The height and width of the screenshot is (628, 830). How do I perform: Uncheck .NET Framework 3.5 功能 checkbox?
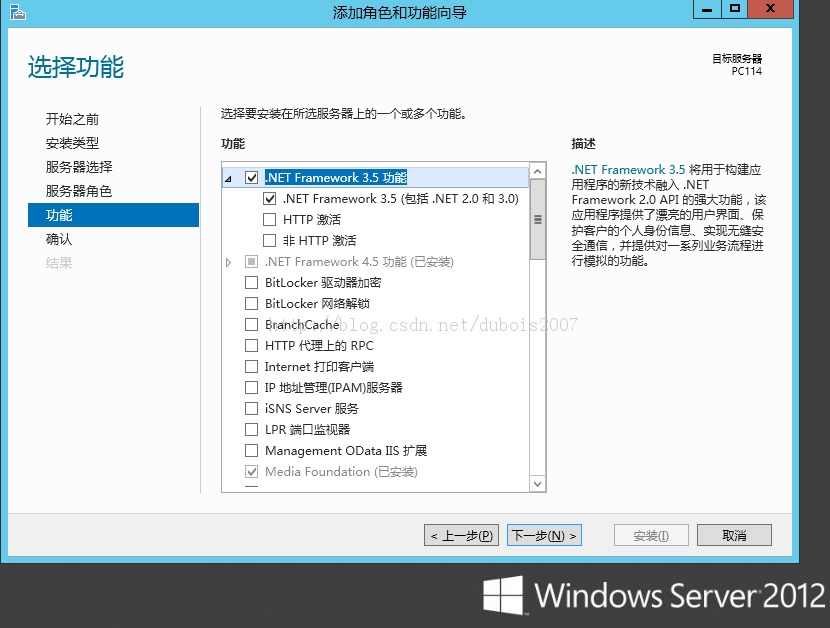point(252,178)
